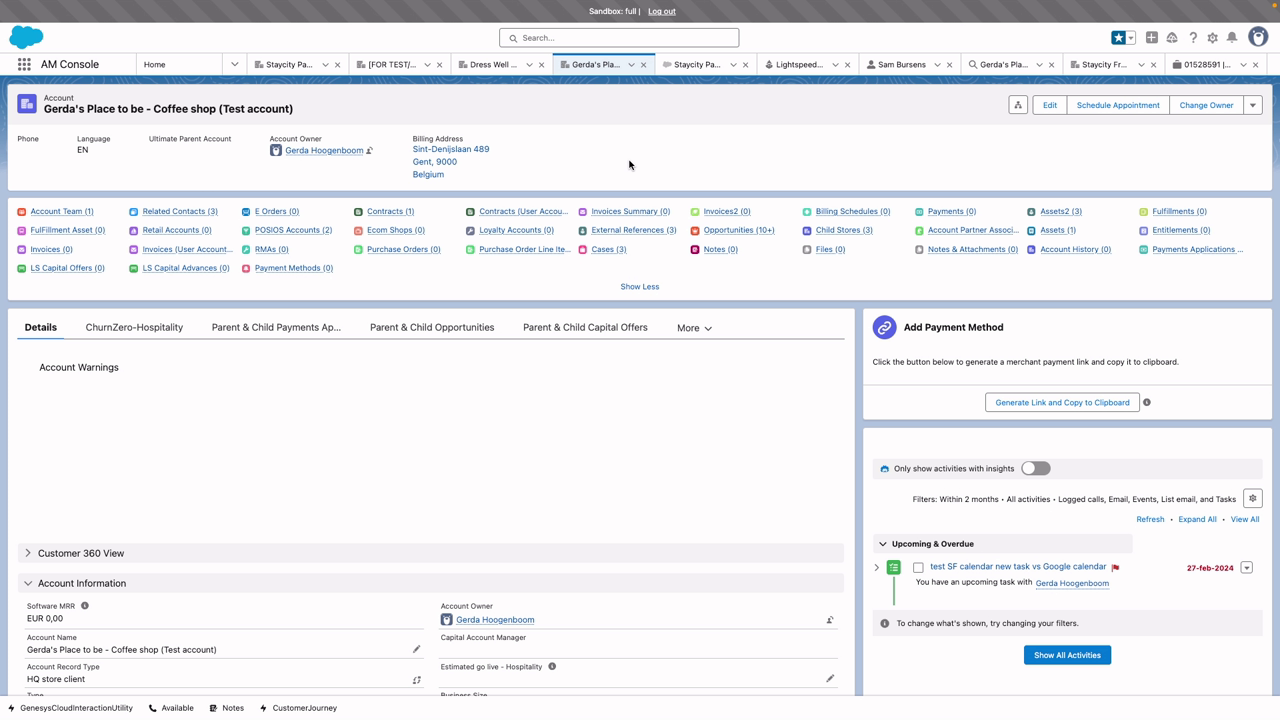Click info icon beside Generate Link button

point(1147,402)
